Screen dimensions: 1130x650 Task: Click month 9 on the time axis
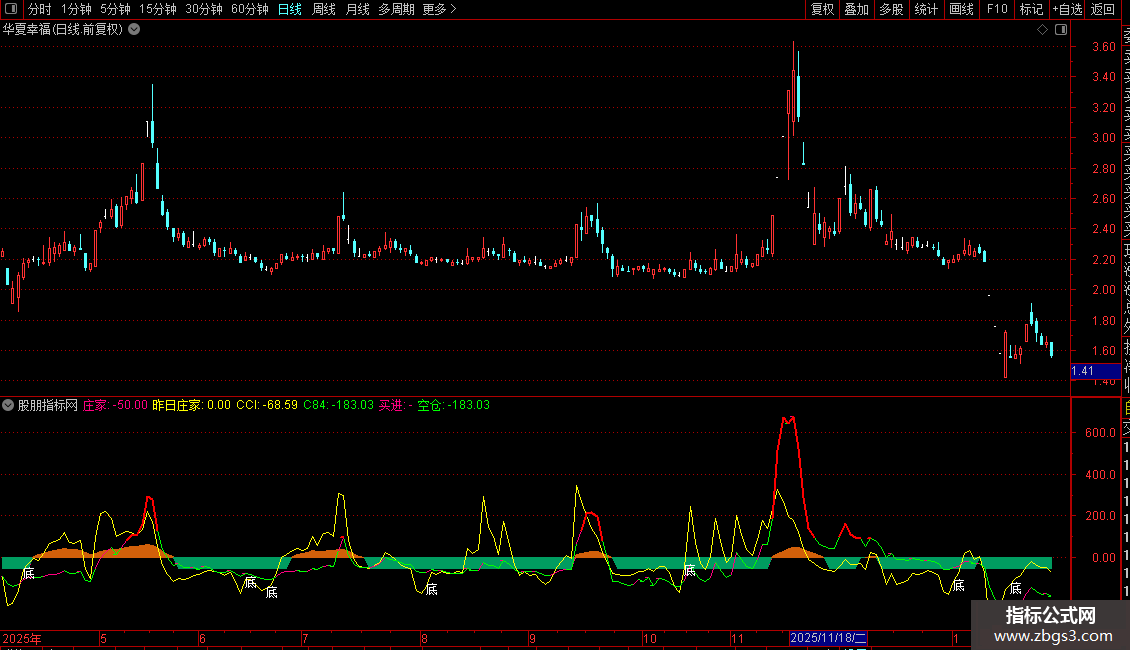click(533, 638)
